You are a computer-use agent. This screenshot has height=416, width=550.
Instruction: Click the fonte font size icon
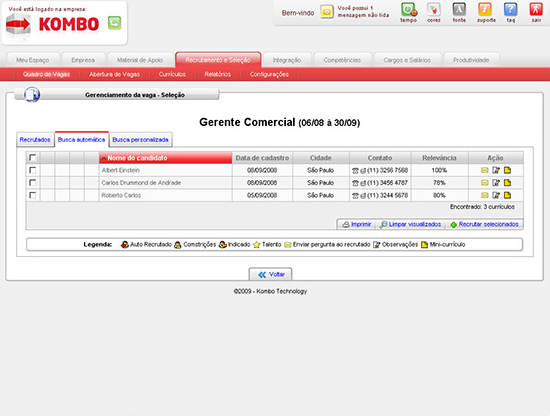[x=459, y=10]
